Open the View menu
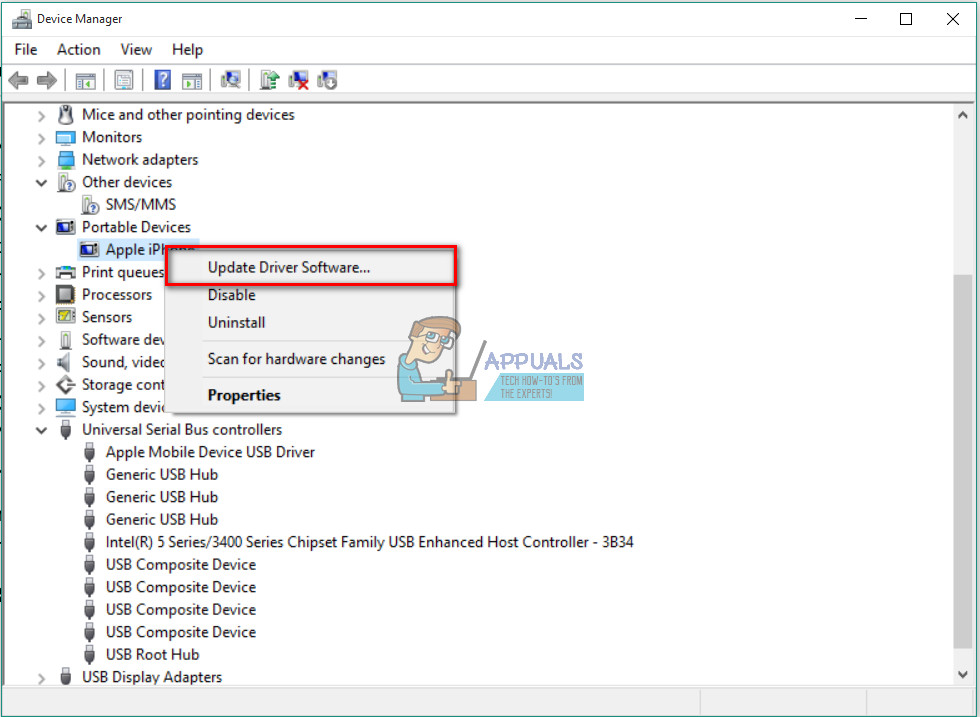This screenshot has height=717, width=980. [136, 49]
